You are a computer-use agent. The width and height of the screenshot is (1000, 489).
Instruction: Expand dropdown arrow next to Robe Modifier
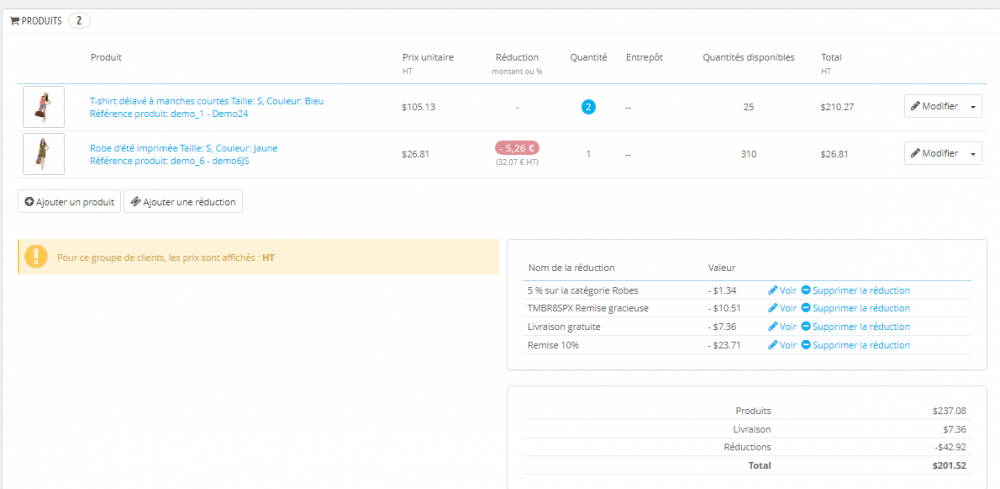[973, 153]
